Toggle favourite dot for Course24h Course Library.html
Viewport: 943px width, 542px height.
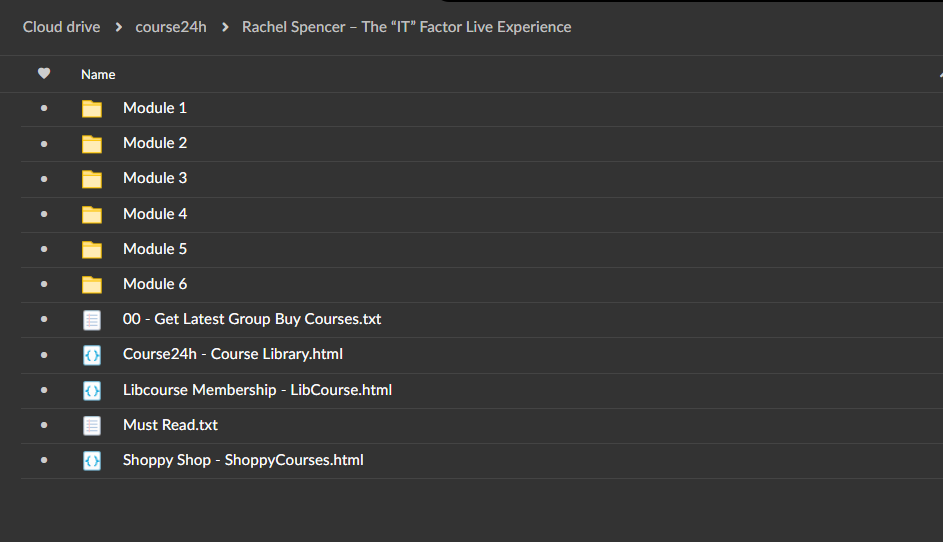tap(44, 355)
